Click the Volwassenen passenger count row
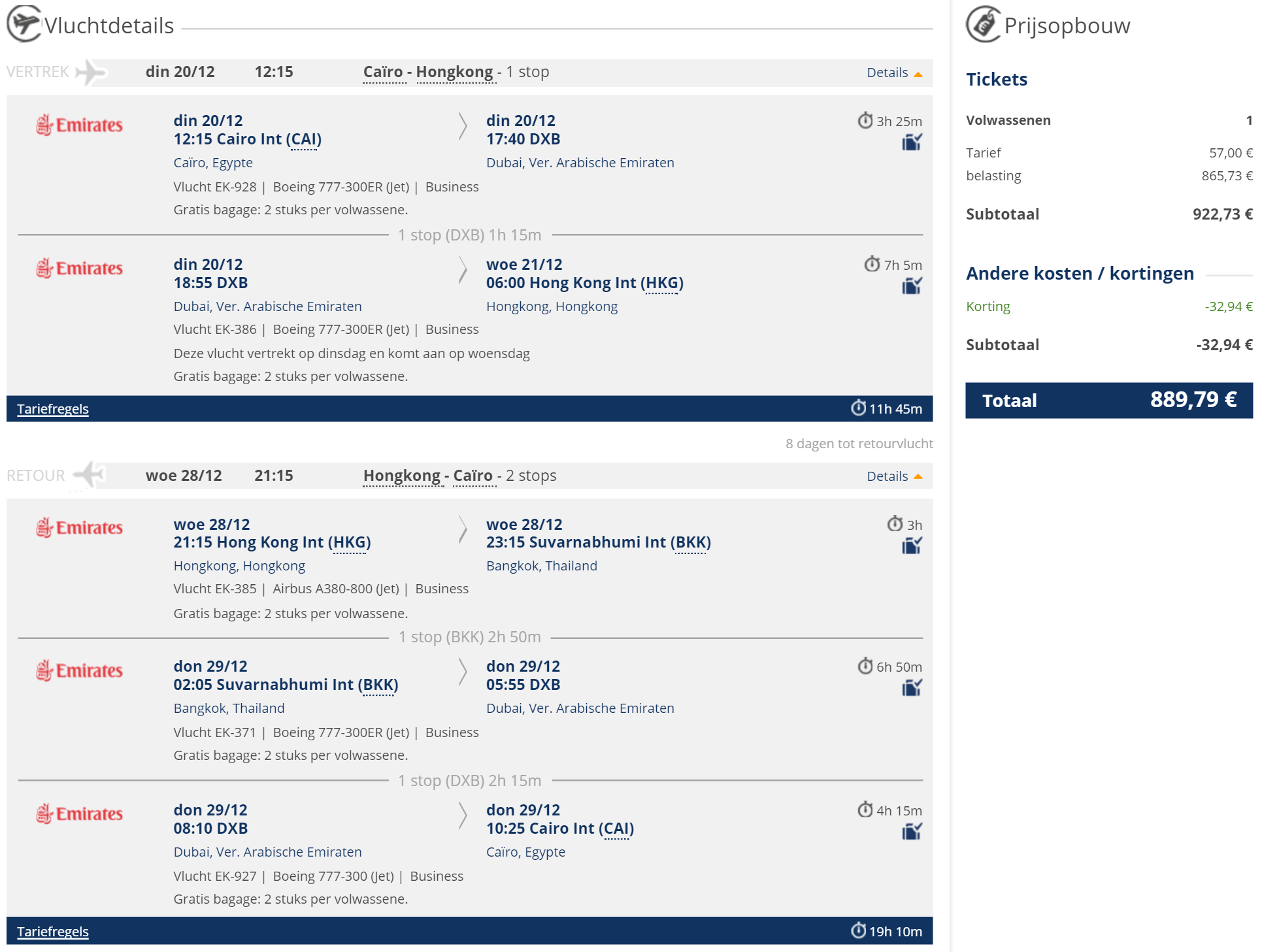This screenshot has height=952, width=1262. pyautogui.click(x=1109, y=120)
